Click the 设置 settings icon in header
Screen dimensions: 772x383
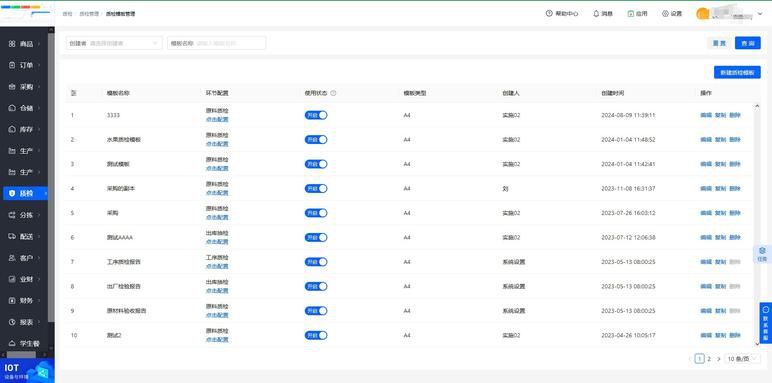(665, 14)
